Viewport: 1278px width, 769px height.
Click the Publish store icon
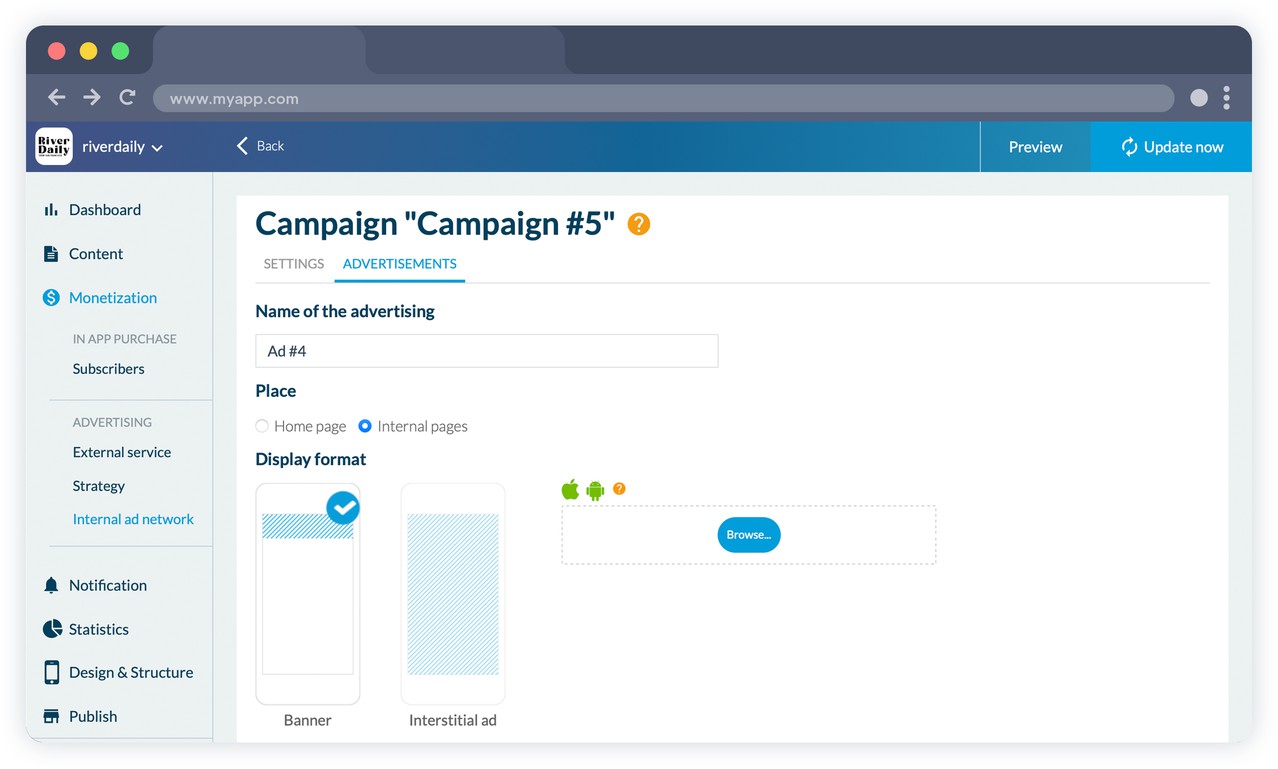(51, 716)
